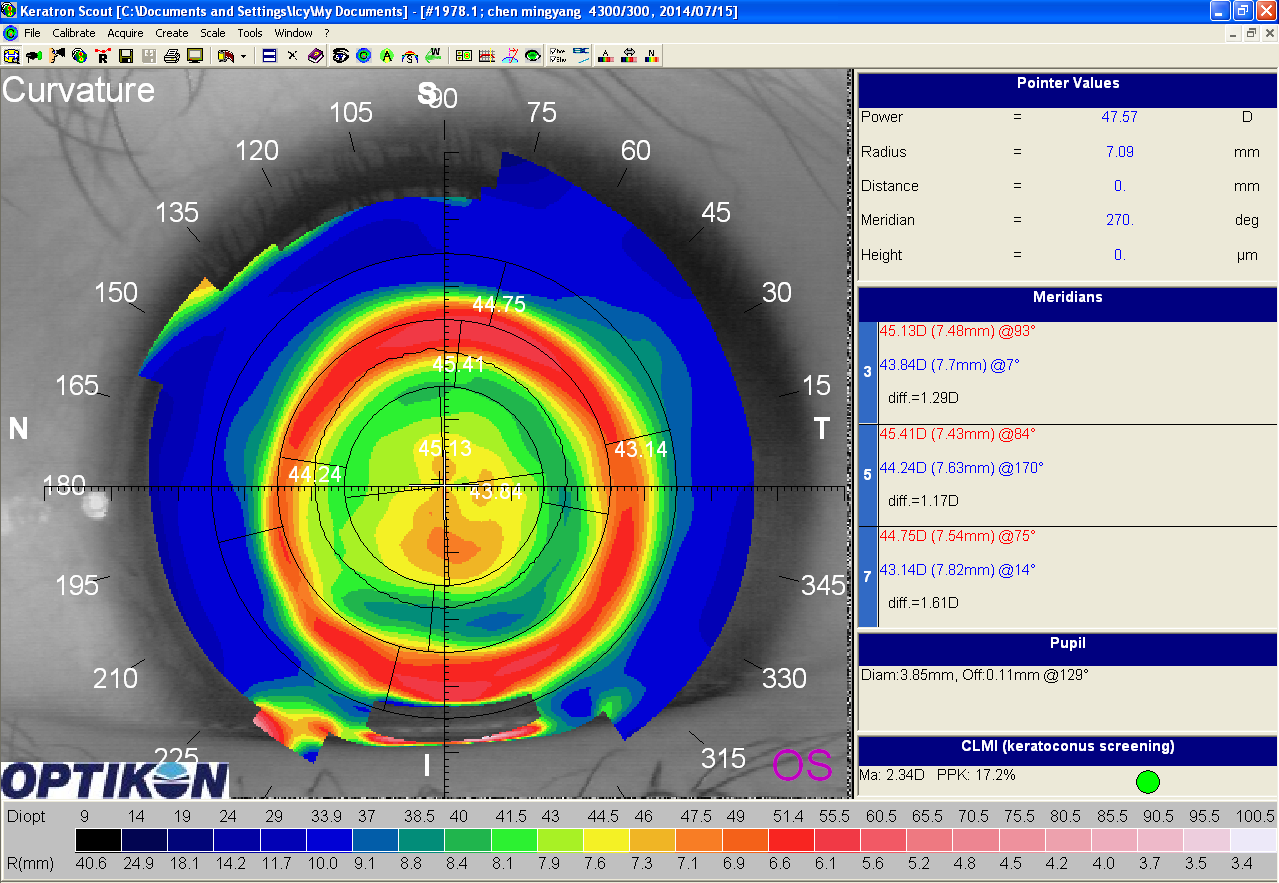Open the Scale menu
This screenshot has width=1279, height=883.
(x=212, y=33)
